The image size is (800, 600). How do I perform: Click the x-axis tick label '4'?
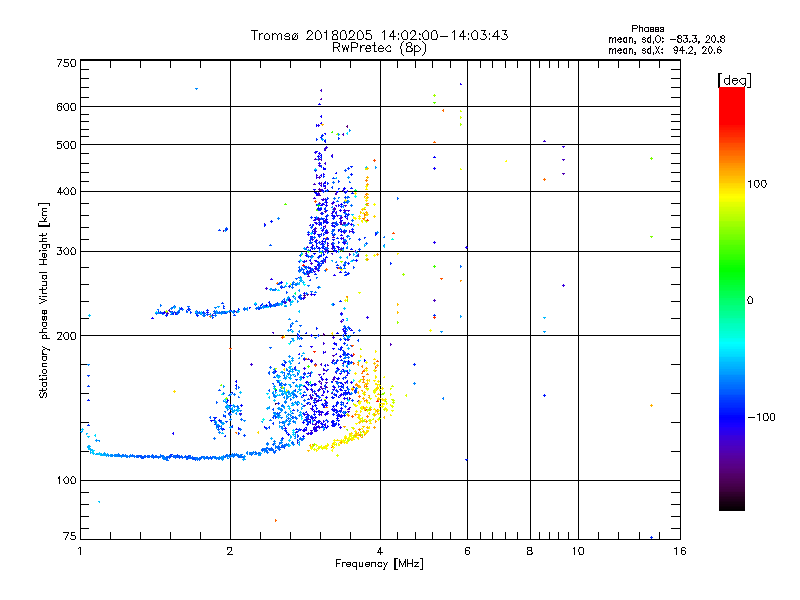380,551
